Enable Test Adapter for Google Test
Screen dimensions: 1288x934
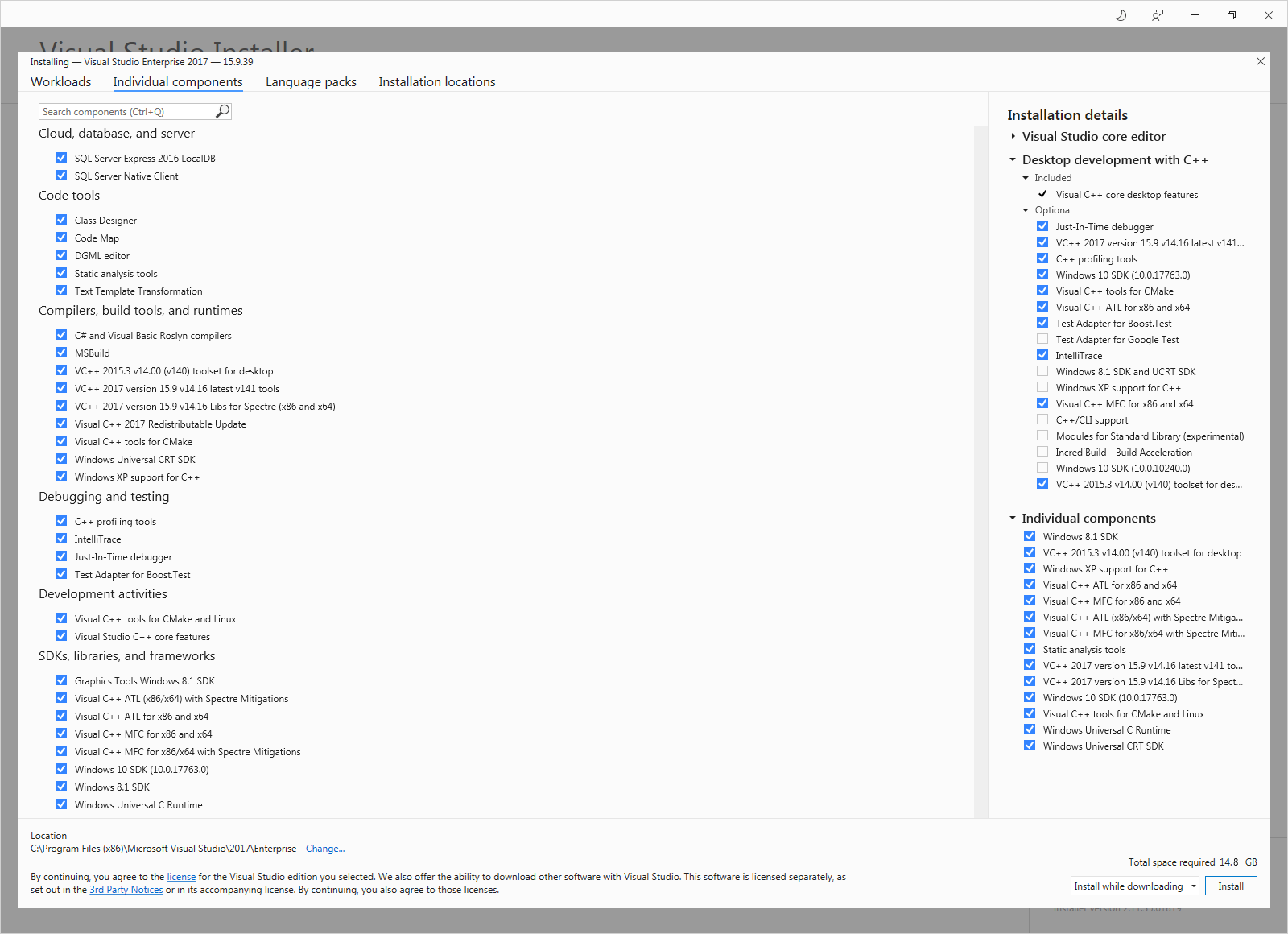[1042, 339]
